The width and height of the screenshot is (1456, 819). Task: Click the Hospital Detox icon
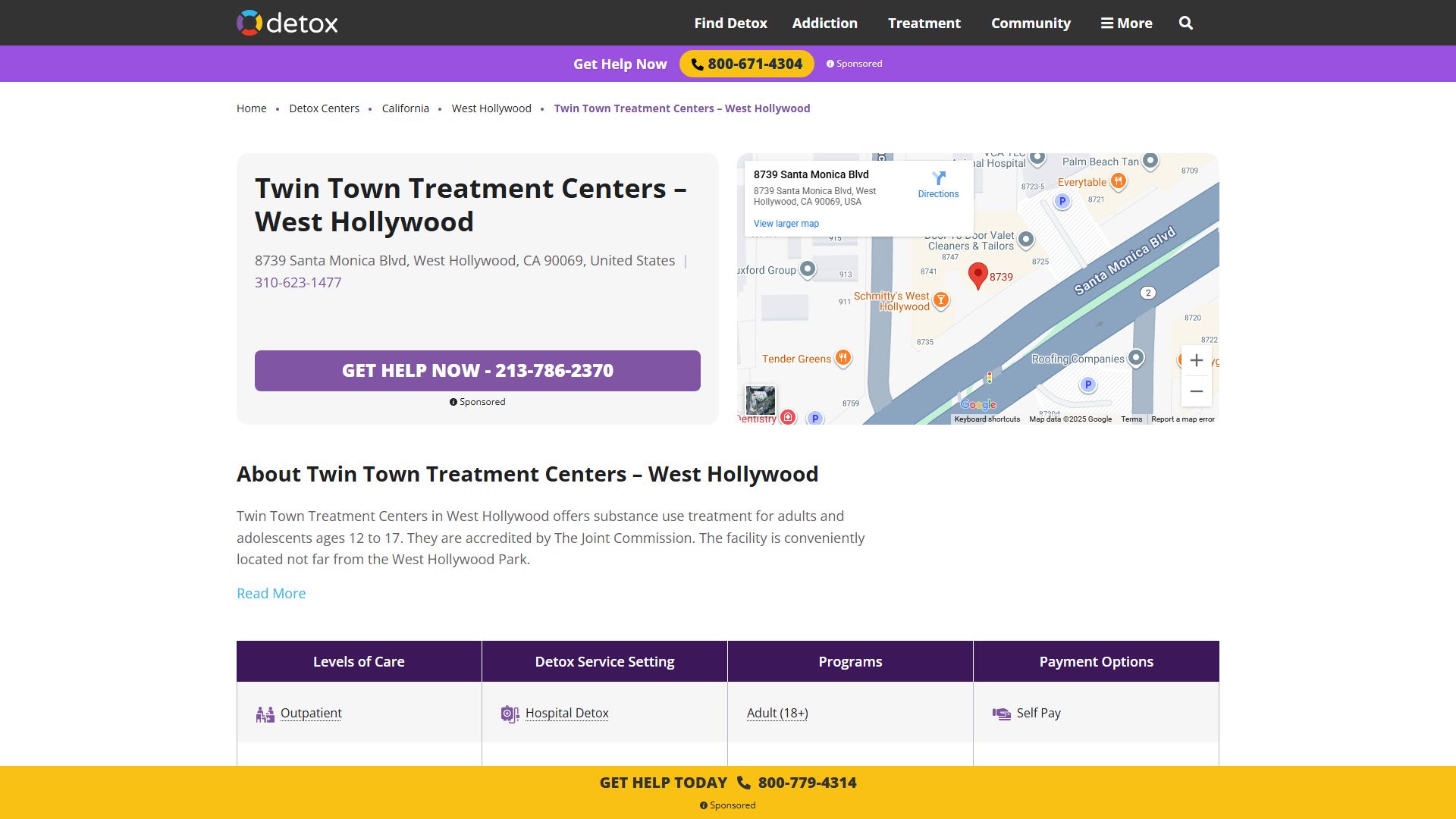coord(510,714)
